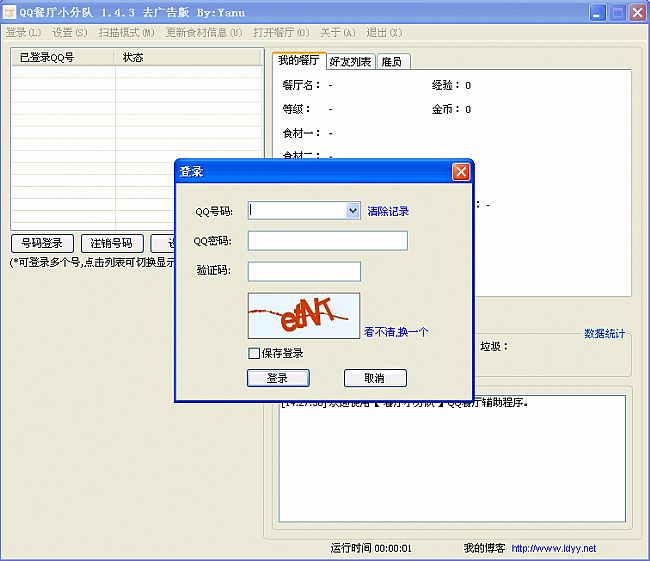Close the QQ餐厅小分队 main window

tap(638, 12)
